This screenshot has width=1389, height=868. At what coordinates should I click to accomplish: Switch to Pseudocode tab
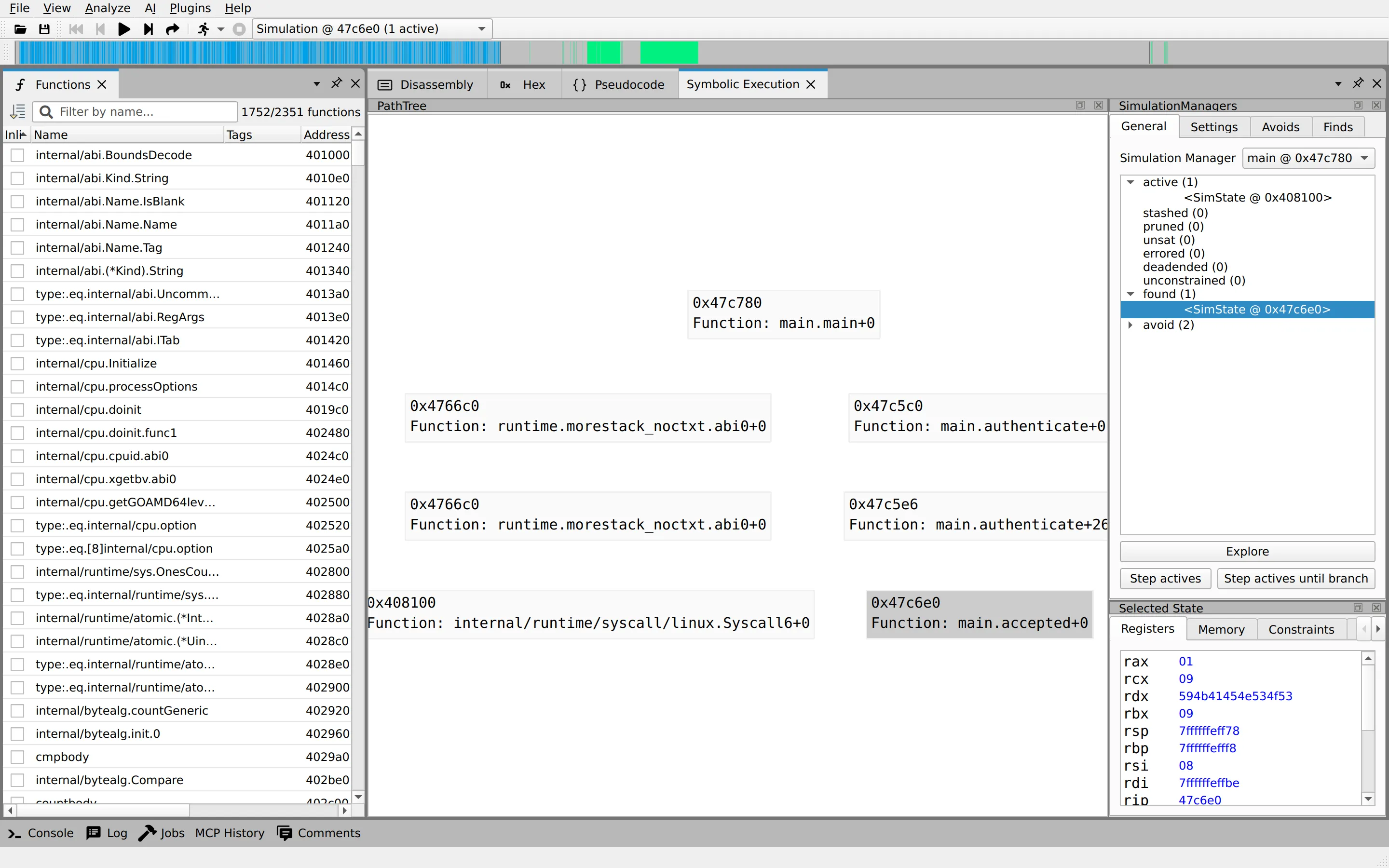point(619,84)
